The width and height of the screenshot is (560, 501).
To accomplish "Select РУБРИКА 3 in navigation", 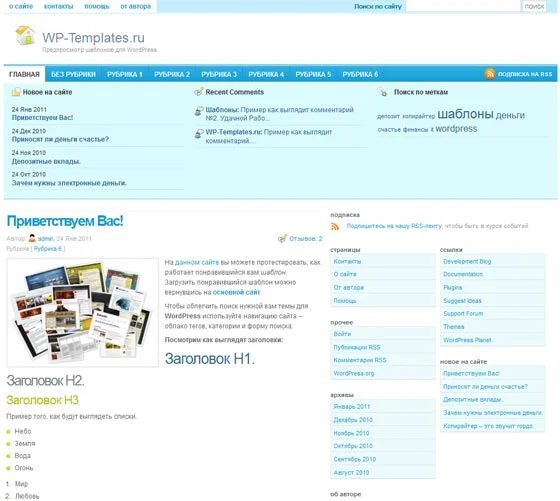I will click(x=219, y=74).
